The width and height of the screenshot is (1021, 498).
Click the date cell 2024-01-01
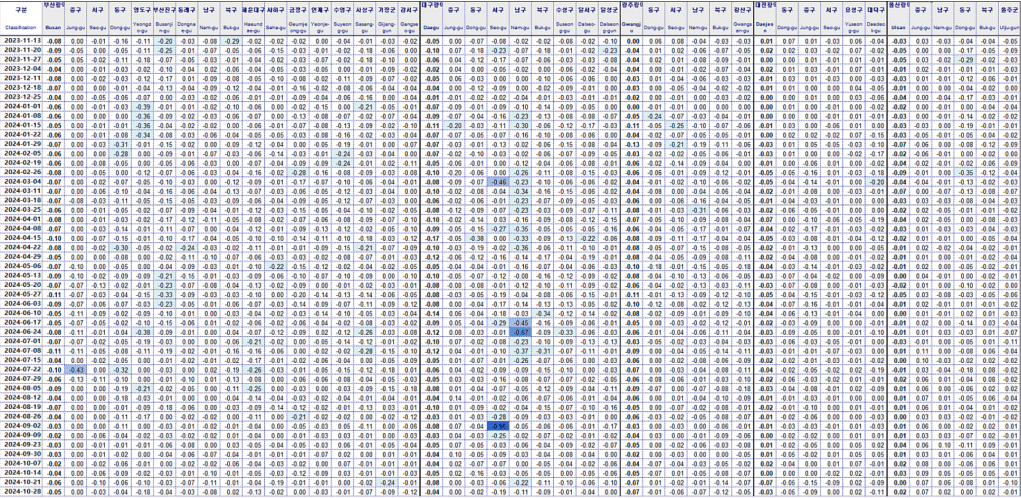21,105
